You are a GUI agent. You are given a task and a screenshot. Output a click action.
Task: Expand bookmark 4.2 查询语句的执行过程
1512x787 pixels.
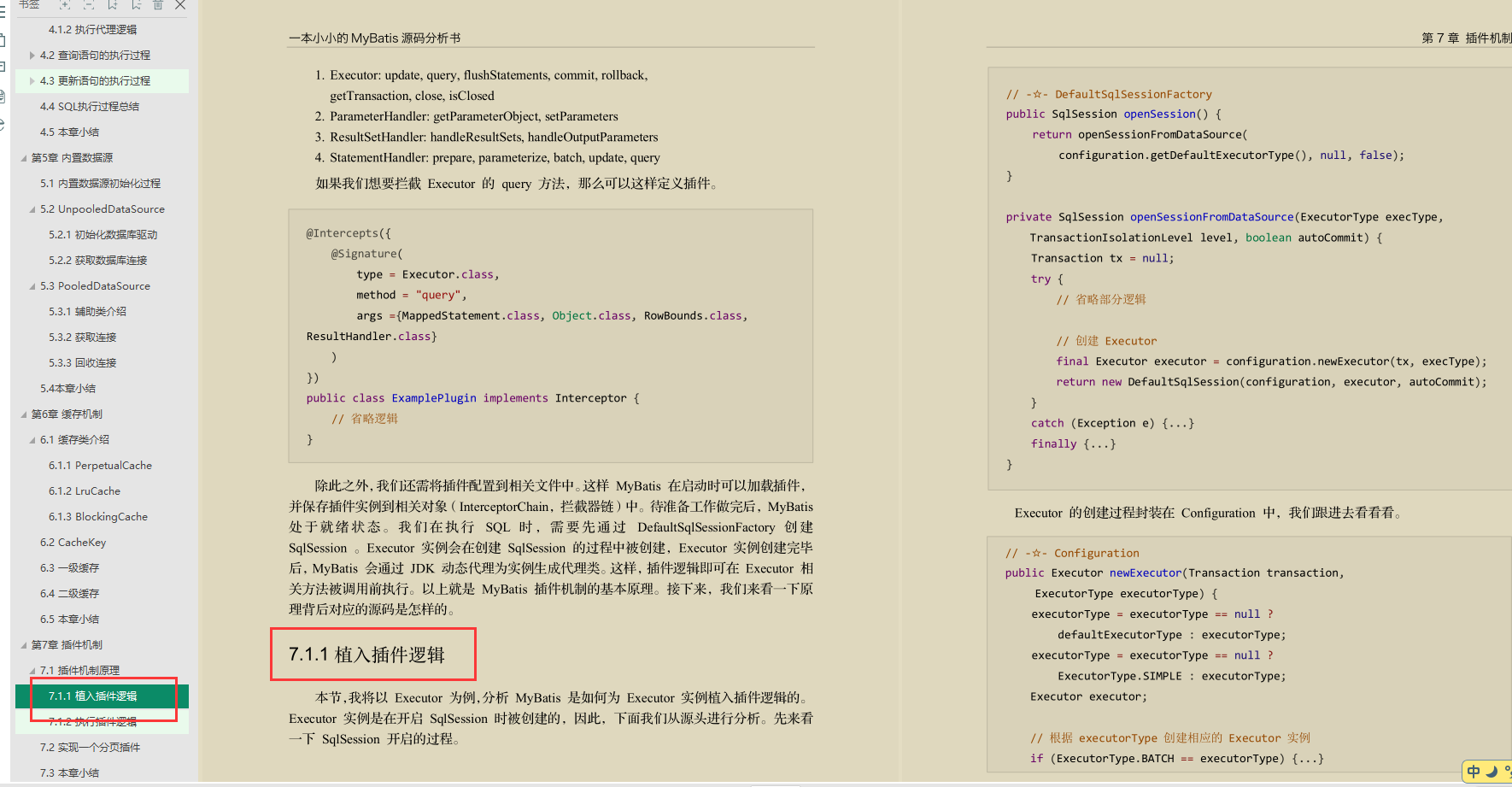(32, 56)
